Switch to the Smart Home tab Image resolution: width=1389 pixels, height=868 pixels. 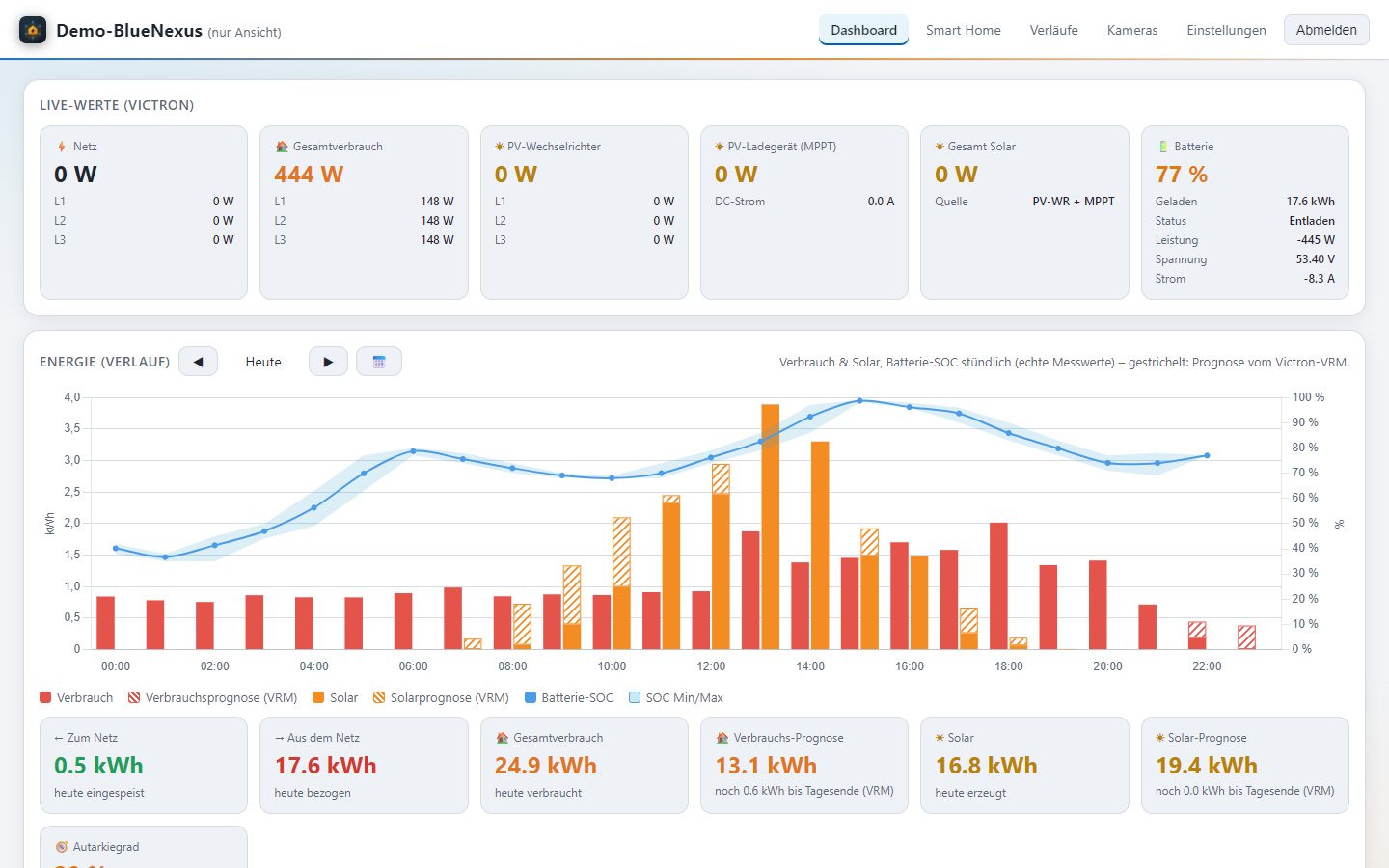pos(963,30)
